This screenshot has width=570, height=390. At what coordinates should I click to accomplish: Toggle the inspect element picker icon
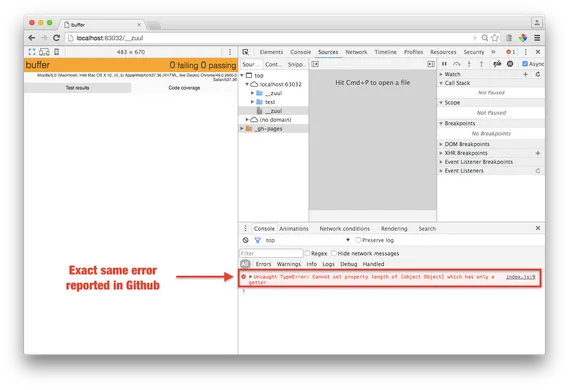point(246,52)
